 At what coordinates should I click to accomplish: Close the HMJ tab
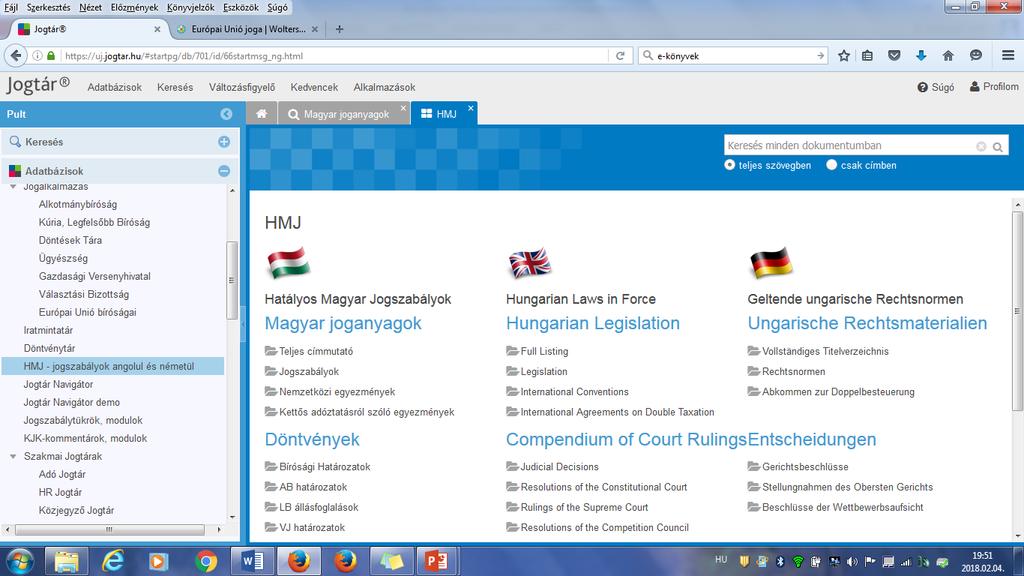[471, 108]
